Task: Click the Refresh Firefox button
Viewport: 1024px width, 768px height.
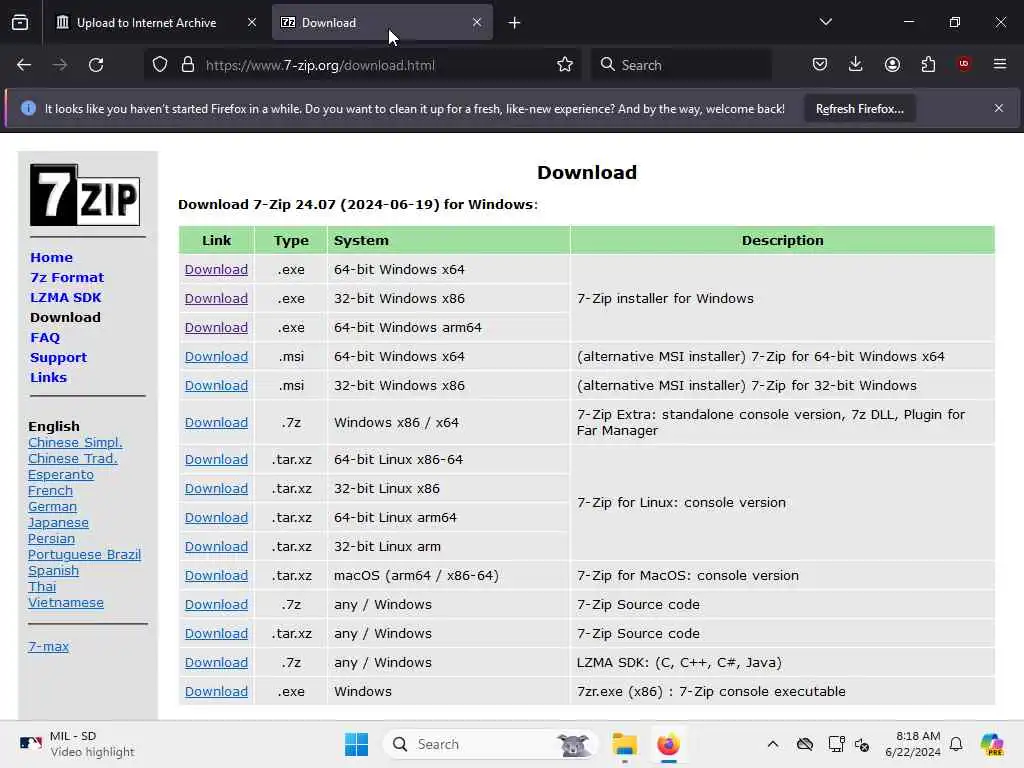Action: 859,108
